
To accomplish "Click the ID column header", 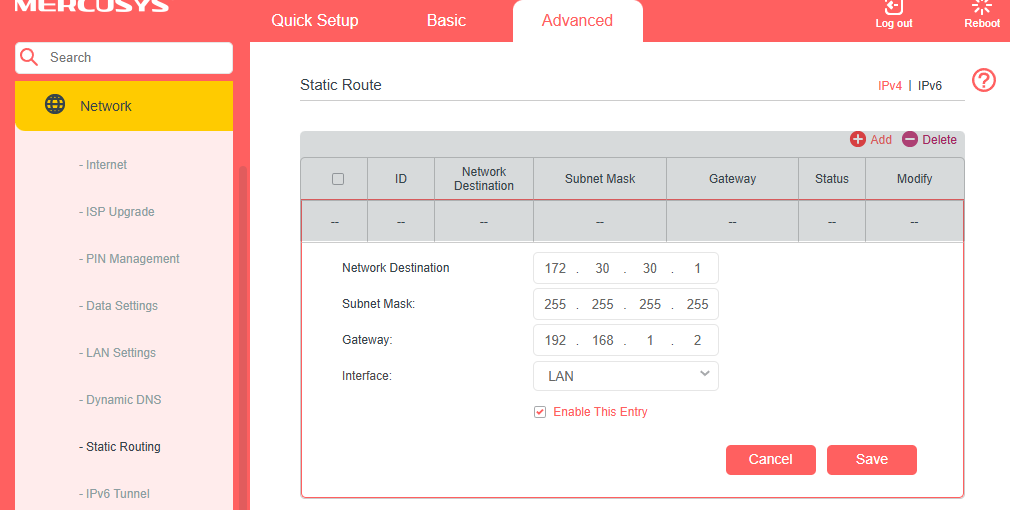I will point(401,179).
